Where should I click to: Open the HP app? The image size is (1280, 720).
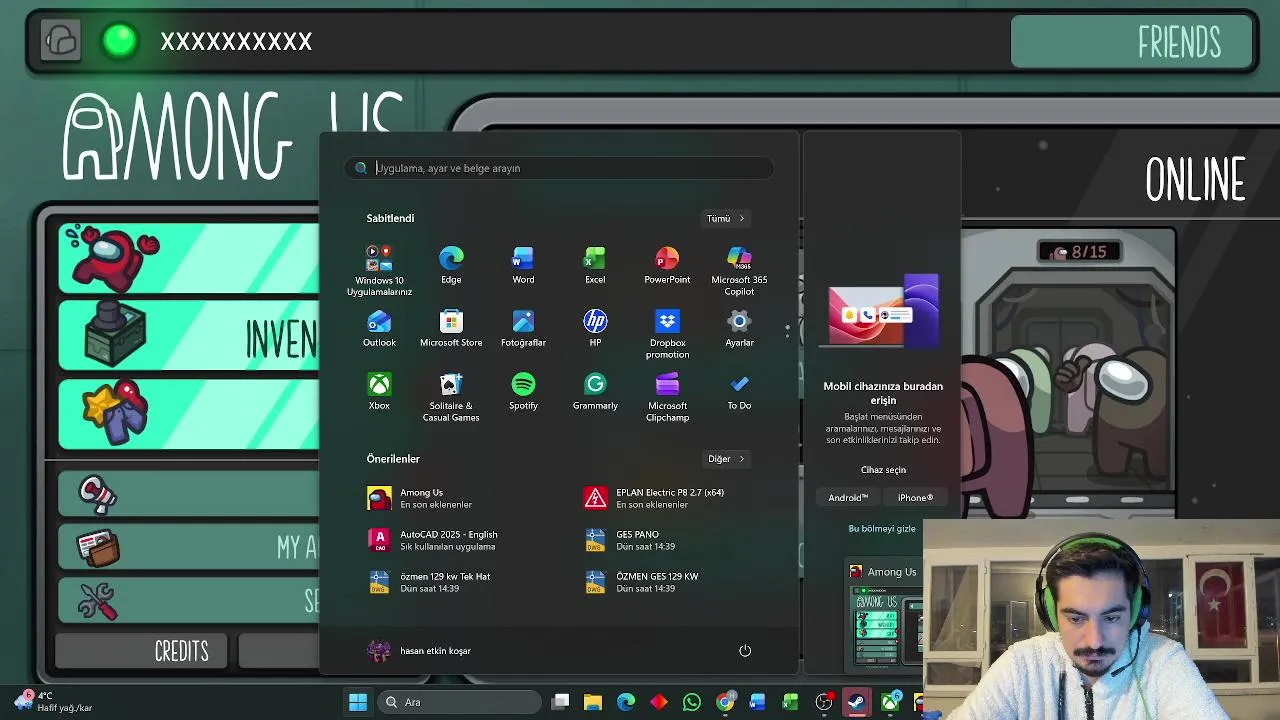(x=595, y=328)
